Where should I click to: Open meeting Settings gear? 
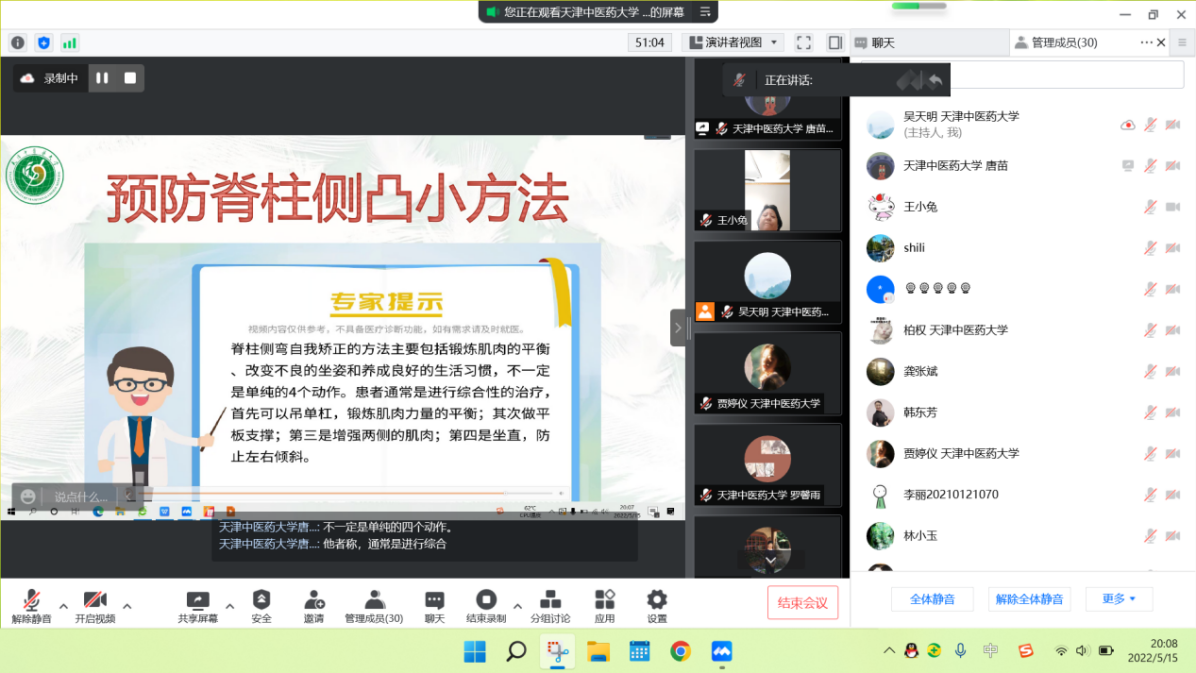[x=657, y=606]
